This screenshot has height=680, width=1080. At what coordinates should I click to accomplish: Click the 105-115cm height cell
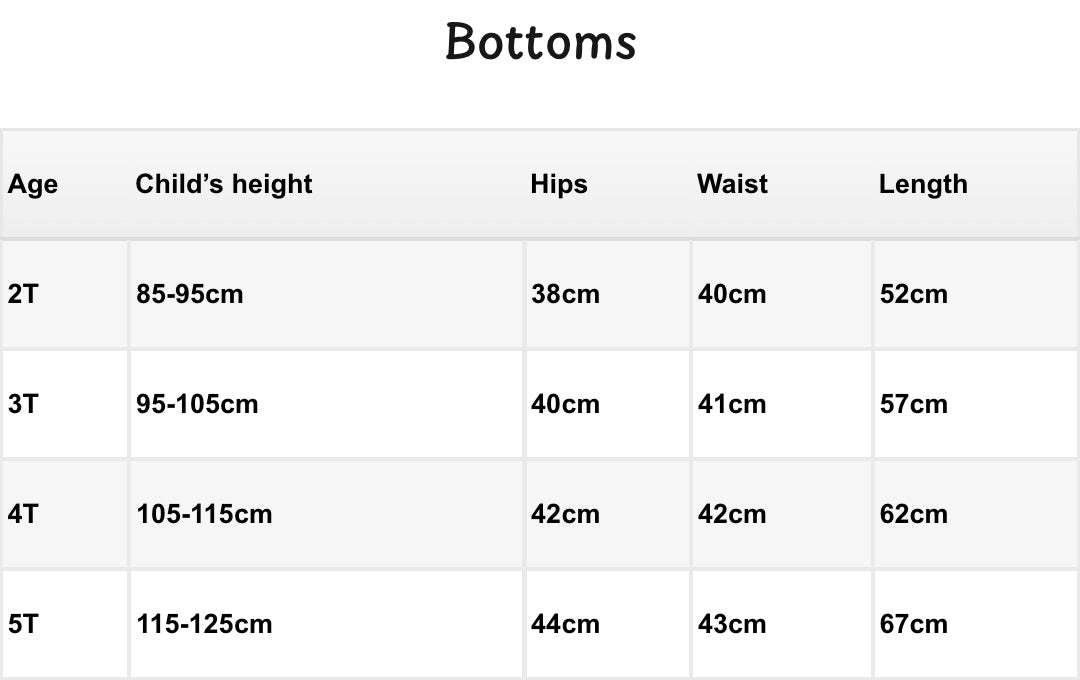click(x=326, y=514)
